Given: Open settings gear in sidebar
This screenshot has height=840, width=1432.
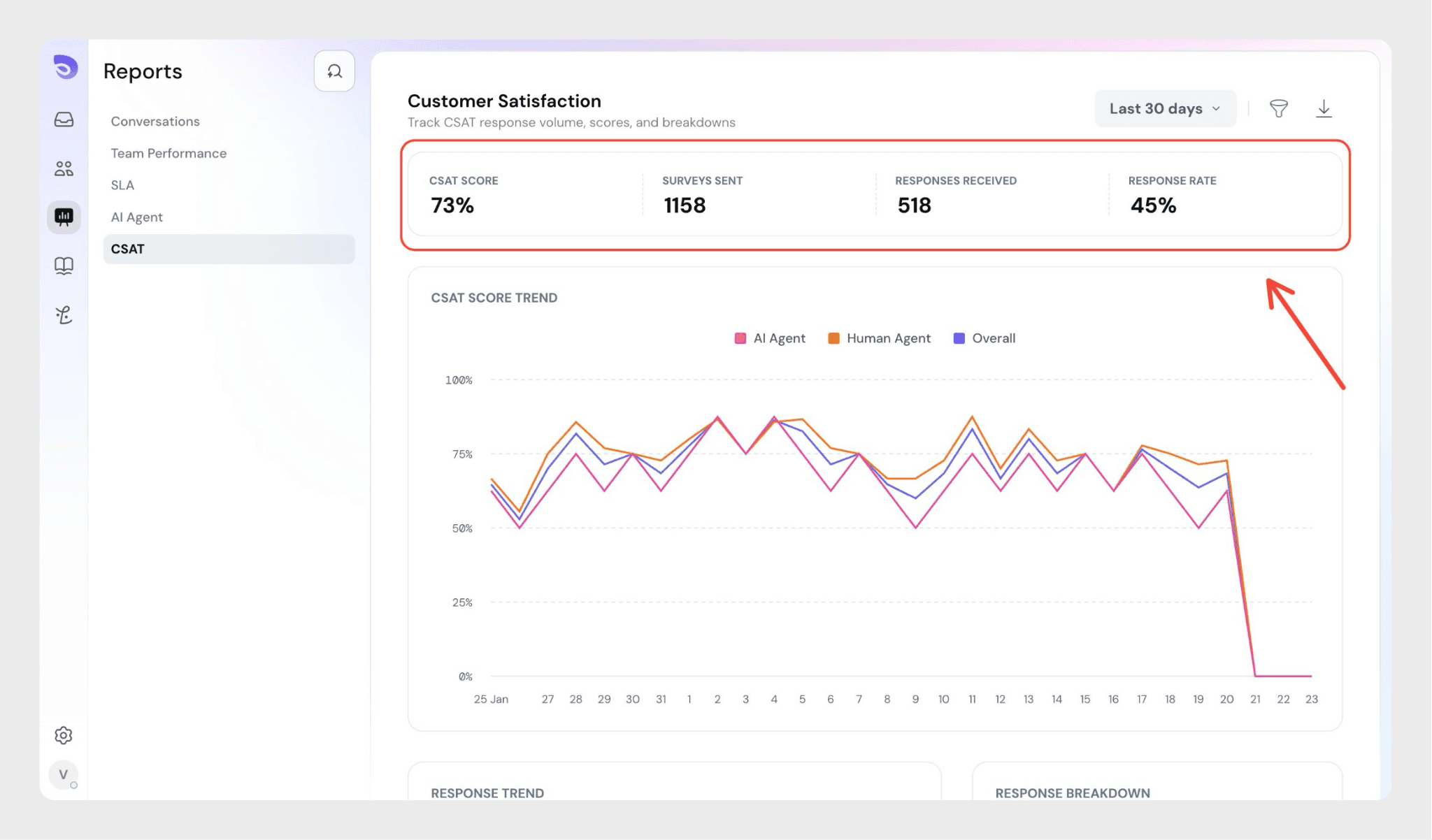Looking at the screenshot, I should pos(64,735).
